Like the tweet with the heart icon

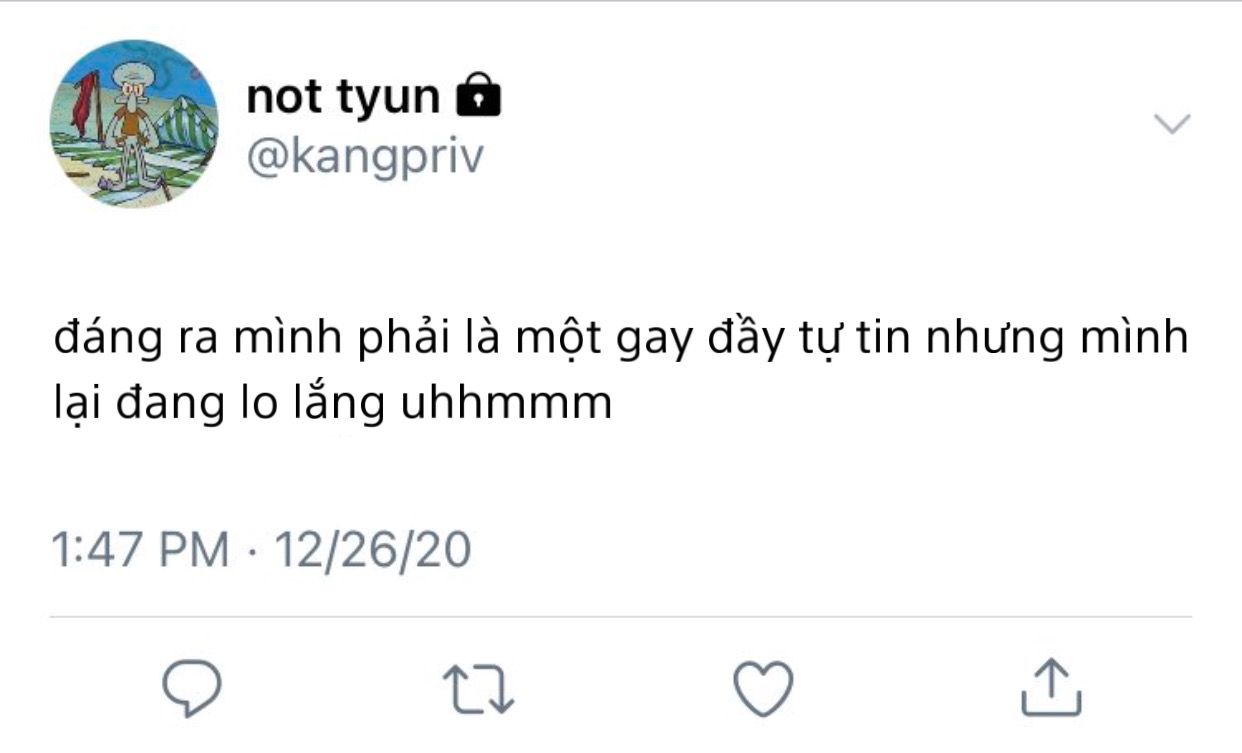point(763,688)
